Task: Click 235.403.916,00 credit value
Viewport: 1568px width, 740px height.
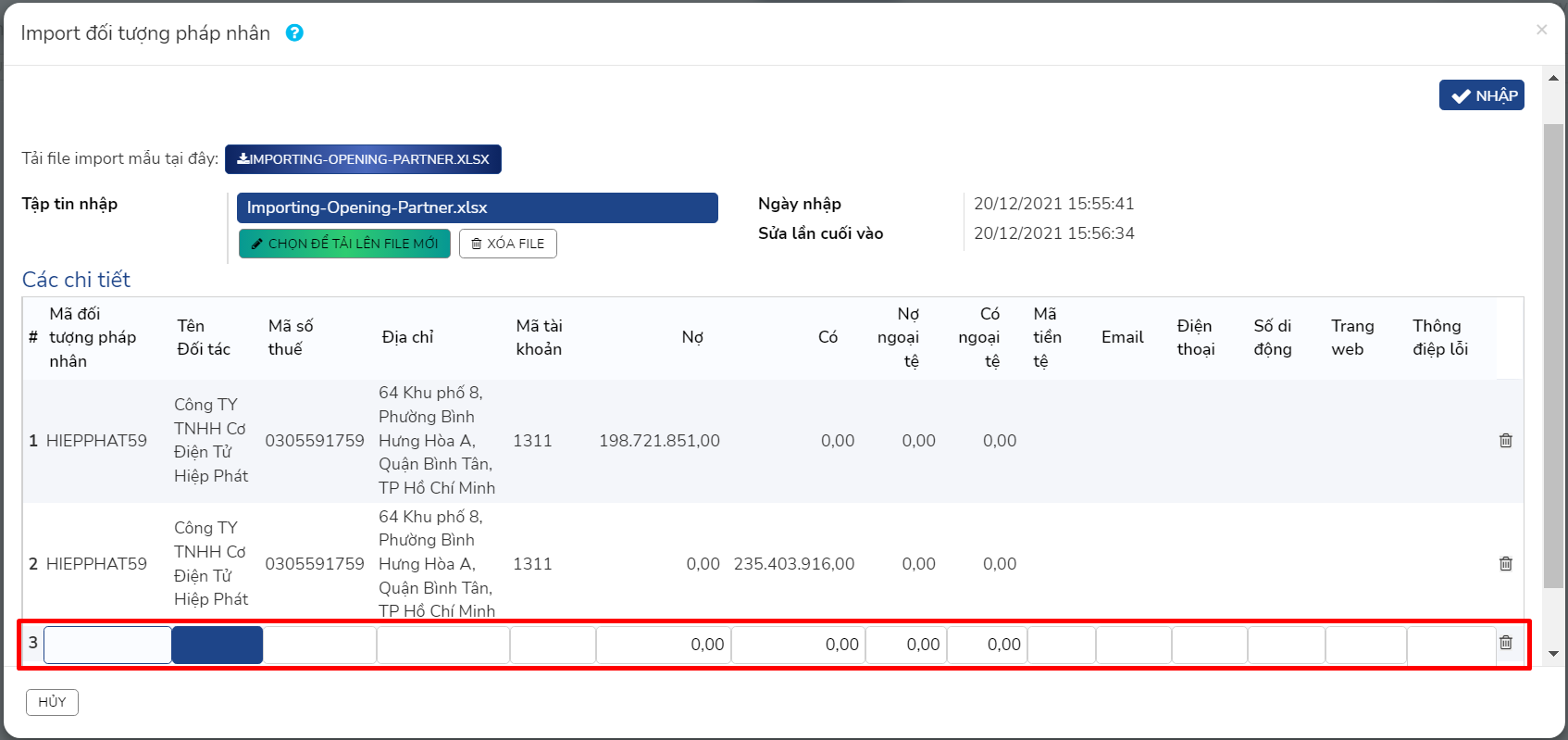Action: coord(794,564)
